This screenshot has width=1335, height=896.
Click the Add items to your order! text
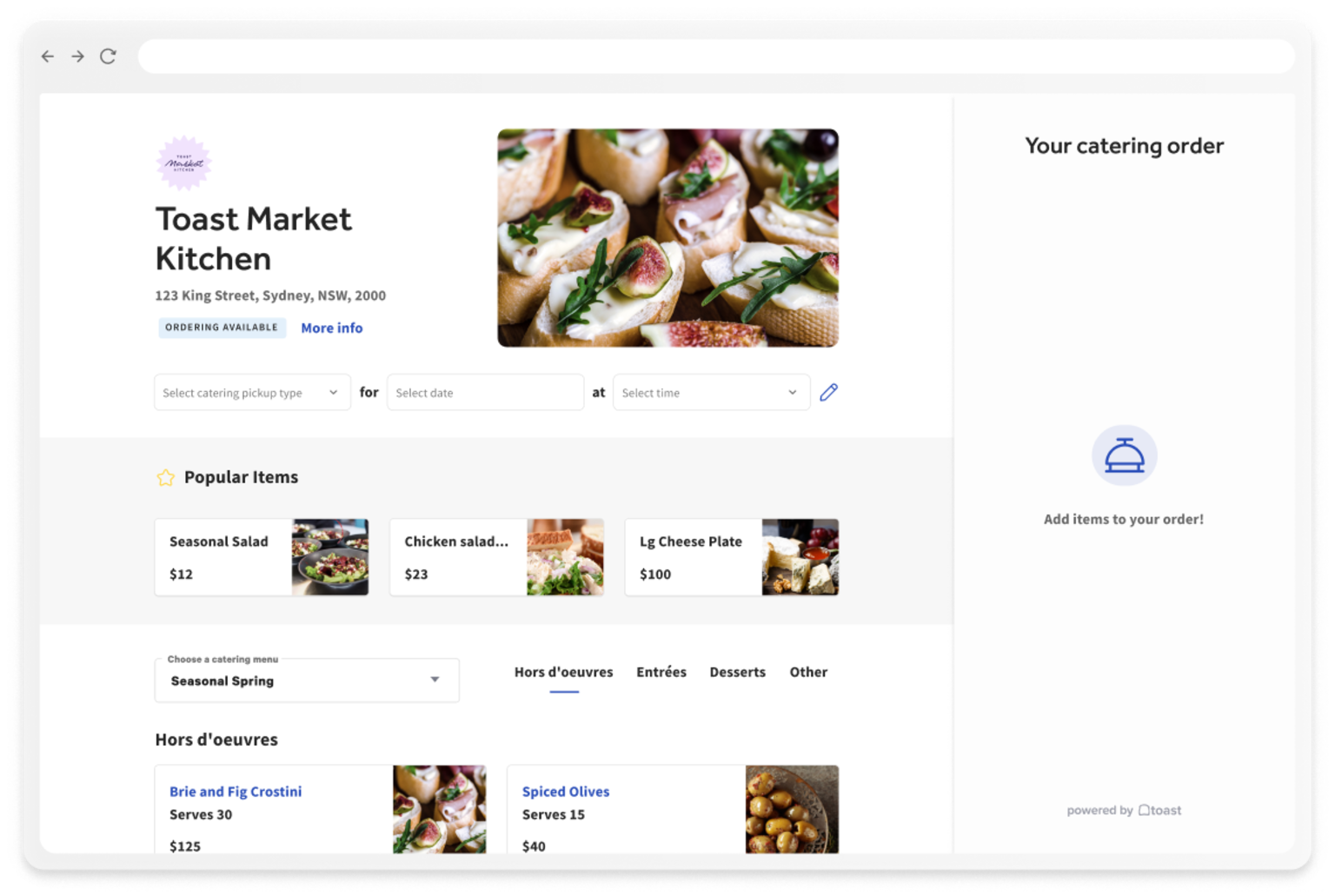click(x=1124, y=519)
